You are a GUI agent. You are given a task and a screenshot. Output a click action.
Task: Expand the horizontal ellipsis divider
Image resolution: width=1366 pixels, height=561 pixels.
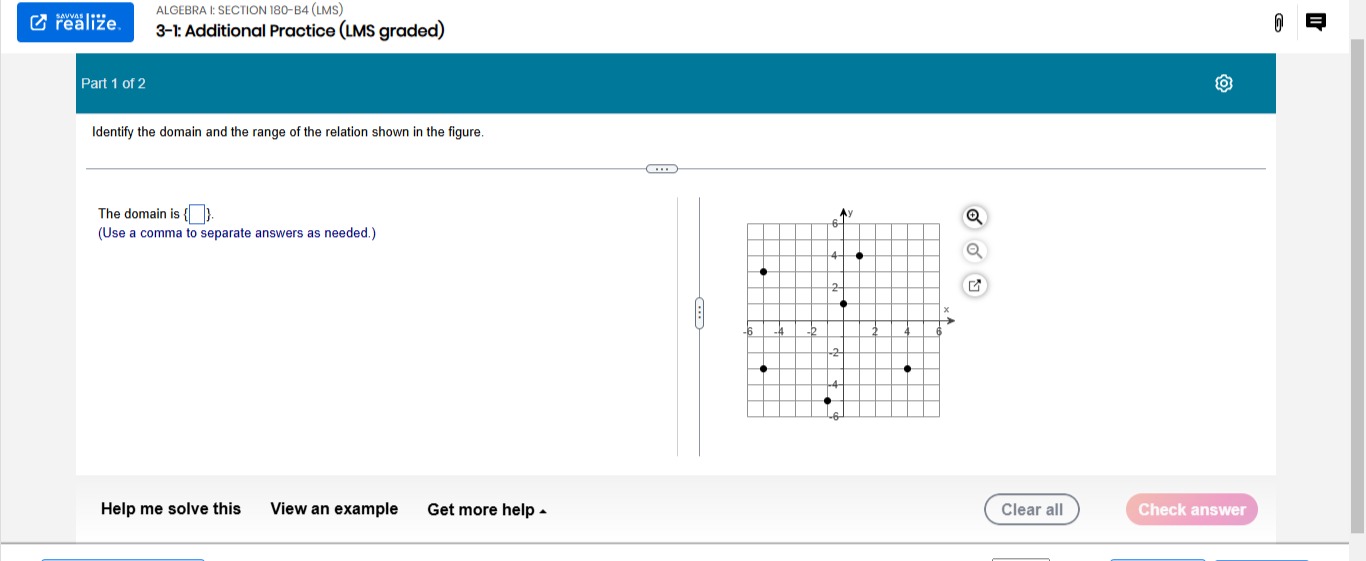pos(662,169)
